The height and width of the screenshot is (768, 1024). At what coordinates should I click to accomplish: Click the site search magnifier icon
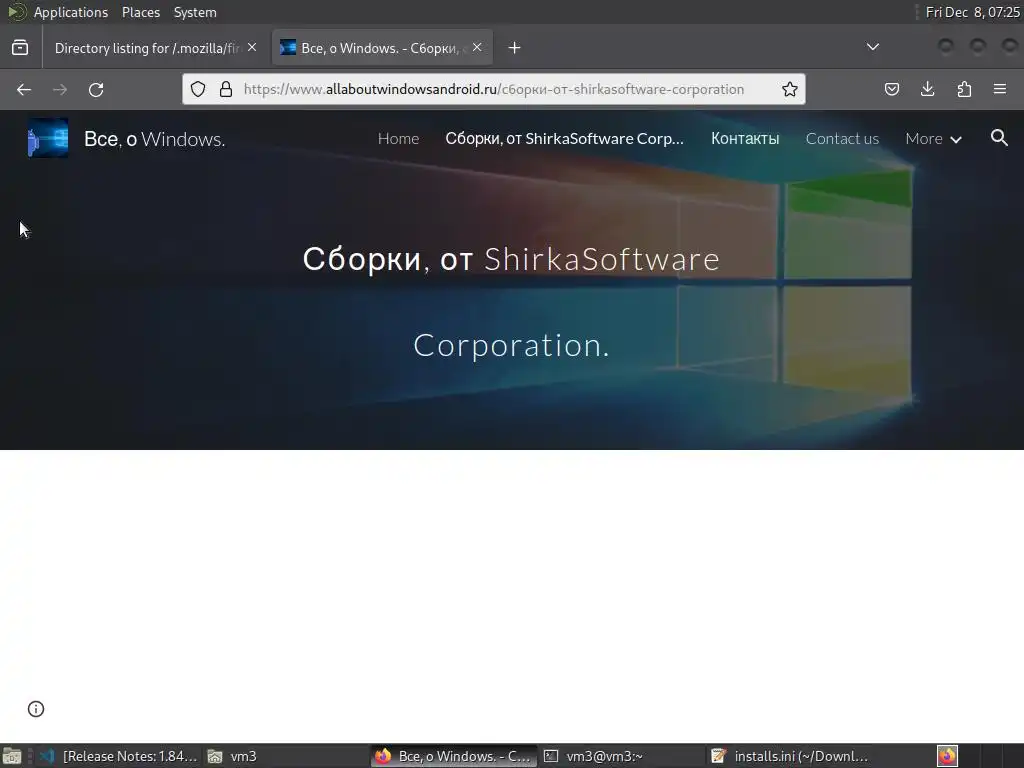[x=999, y=138]
